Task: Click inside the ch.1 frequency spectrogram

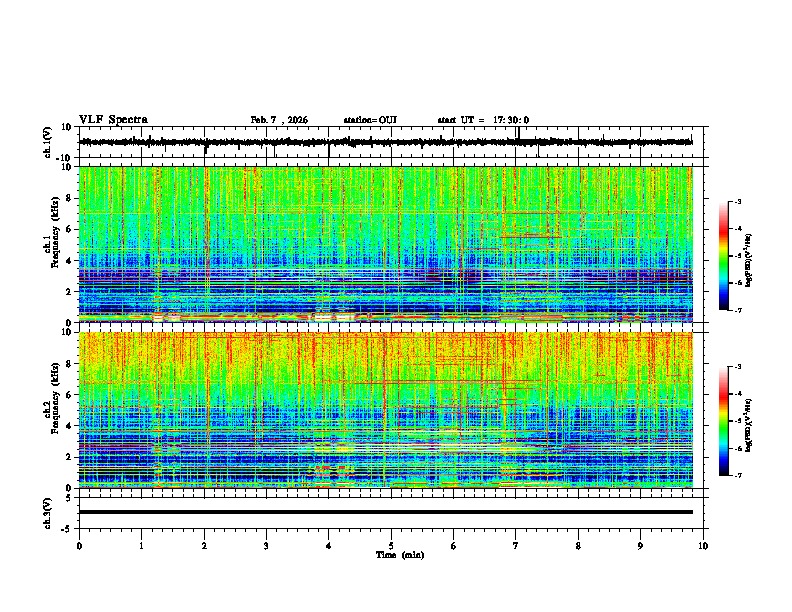Action: [386, 244]
